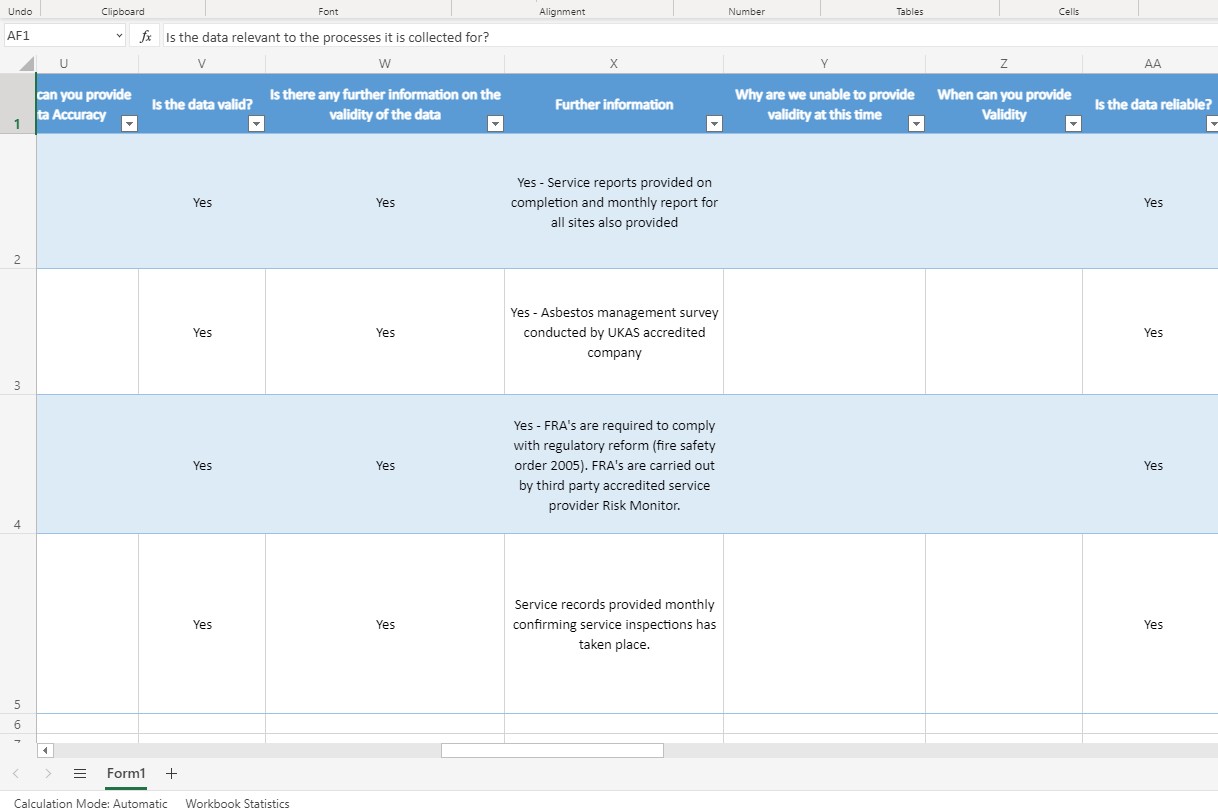Select 'Yes' in column V row 3
The width and height of the screenshot is (1218, 811).
(x=202, y=332)
